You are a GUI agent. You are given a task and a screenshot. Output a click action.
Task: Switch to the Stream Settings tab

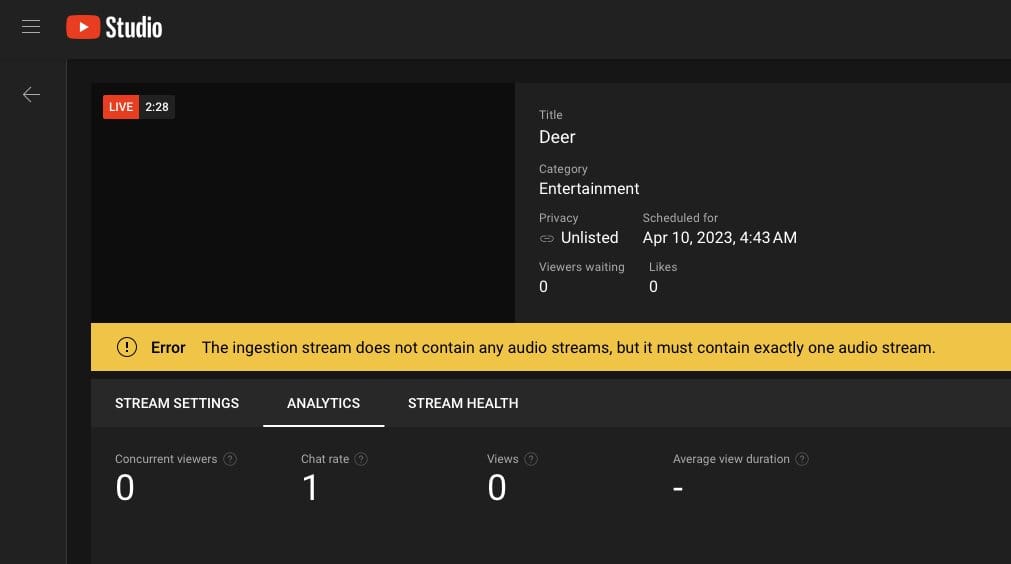click(x=177, y=403)
